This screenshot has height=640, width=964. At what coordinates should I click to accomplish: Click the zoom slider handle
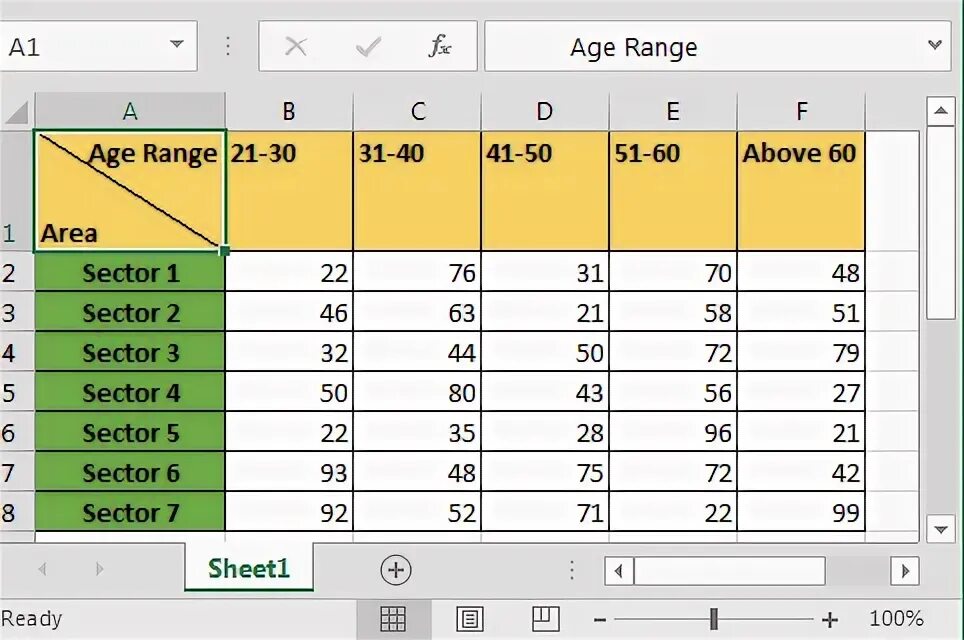coord(714,619)
